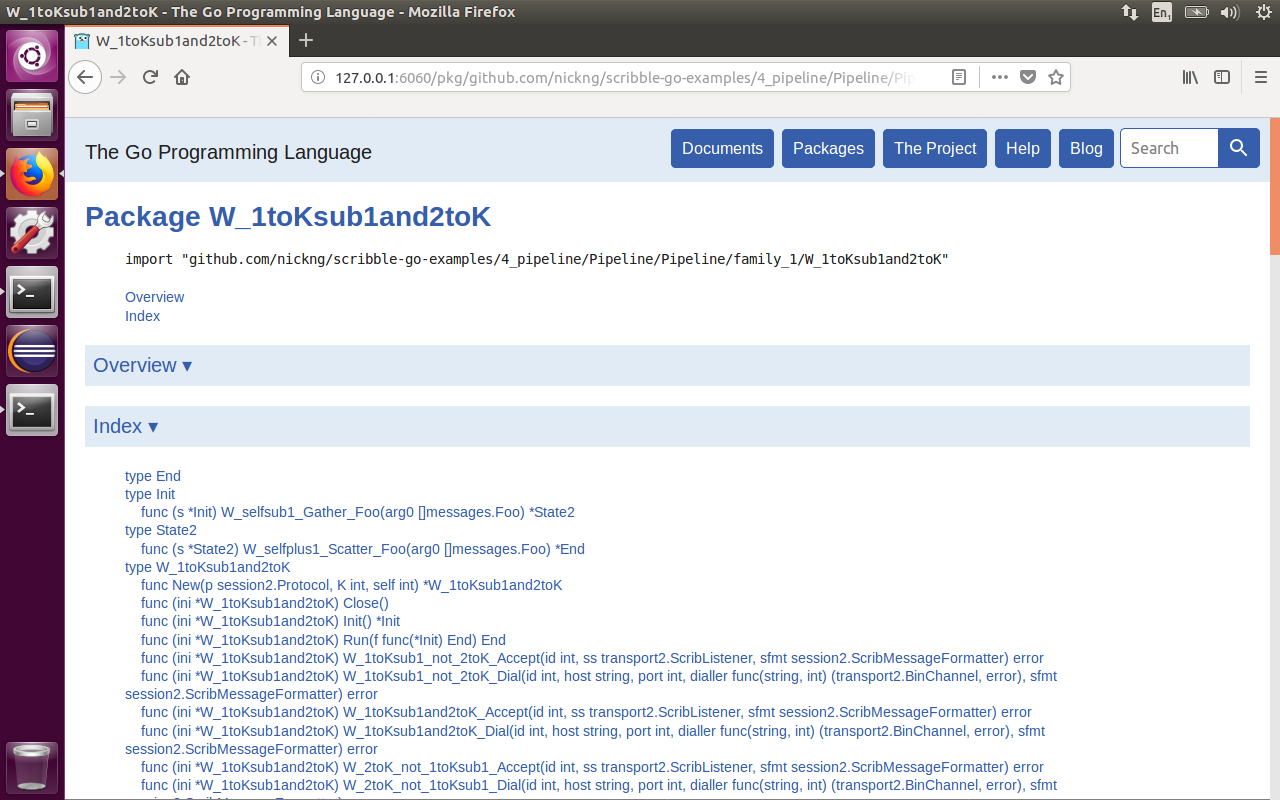This screenshot has height=800, width=1280.
Task: Open network connection indicator
Action: pyautogui.click(x=1130, y=12)
